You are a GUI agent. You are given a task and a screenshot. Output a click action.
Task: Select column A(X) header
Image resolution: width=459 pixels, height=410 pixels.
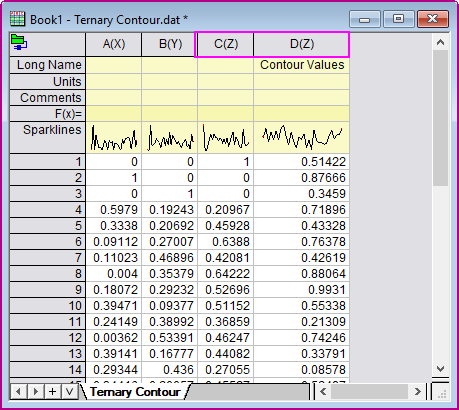coord(114,44)
